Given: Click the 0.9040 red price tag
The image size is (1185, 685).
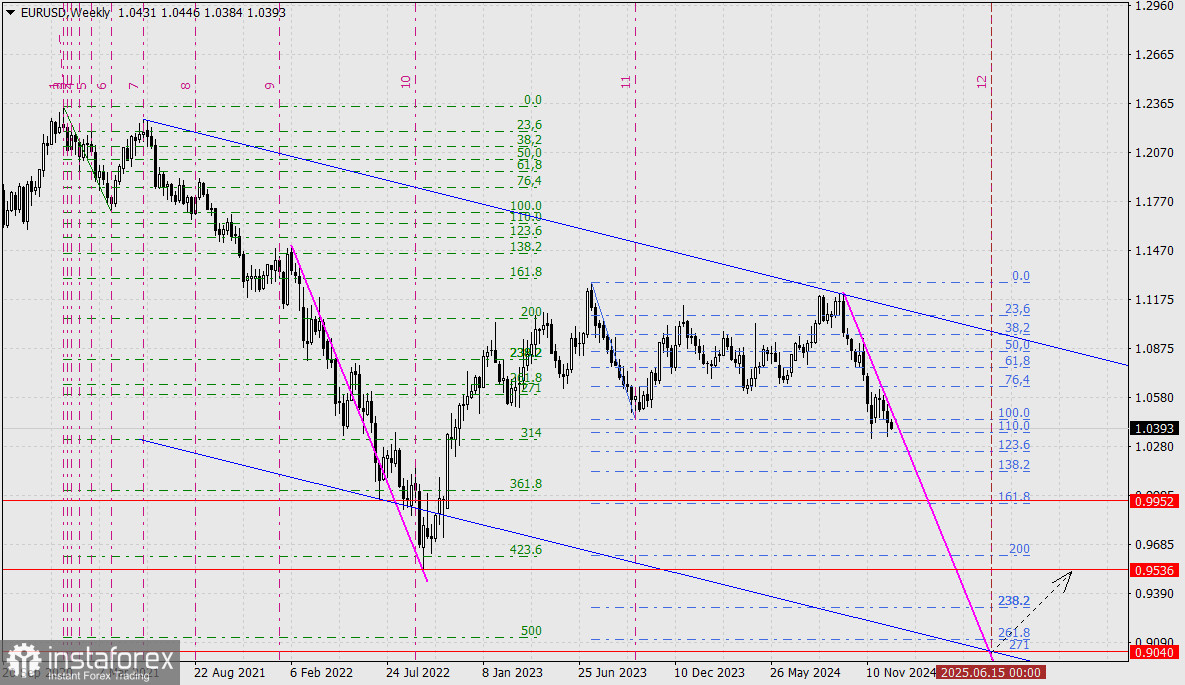Looking at the screenshot, I should pos(1155,652).
